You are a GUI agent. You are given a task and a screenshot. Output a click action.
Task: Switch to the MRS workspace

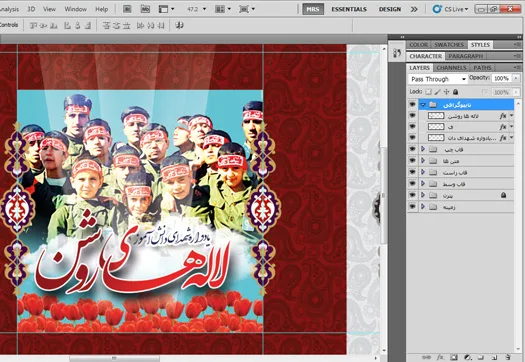coord(313,9)
